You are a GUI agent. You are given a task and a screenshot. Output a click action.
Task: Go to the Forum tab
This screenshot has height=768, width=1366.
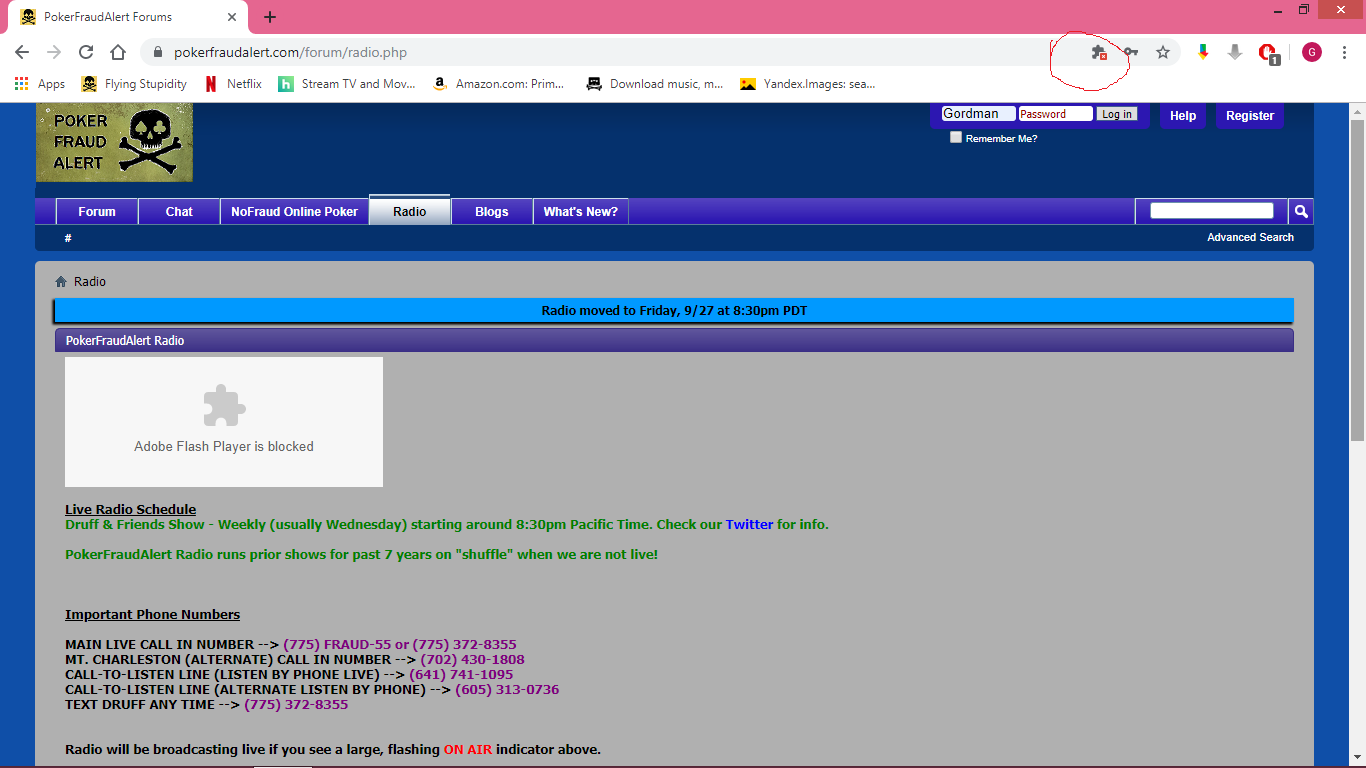point(97,211)
